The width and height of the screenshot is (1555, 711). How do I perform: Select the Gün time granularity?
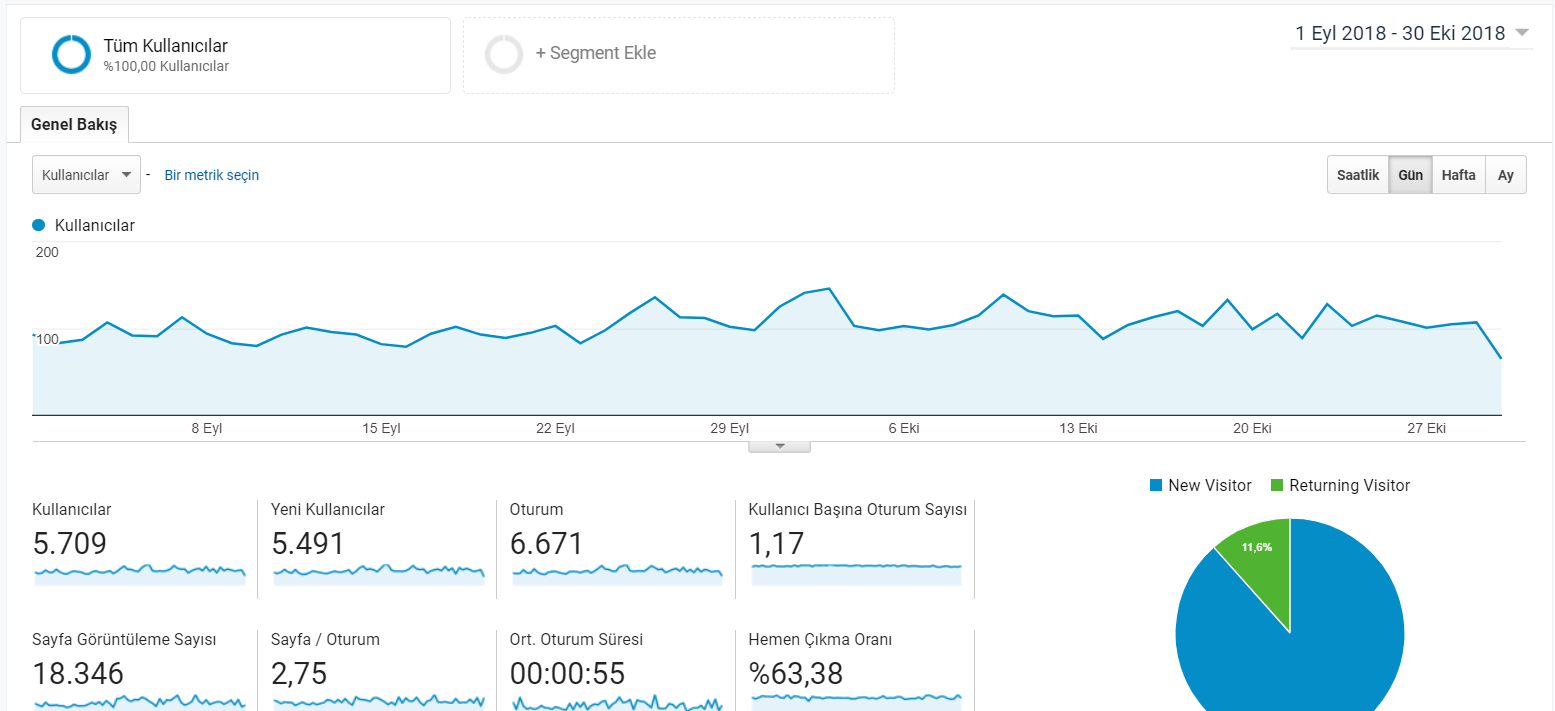[1410, 175]
